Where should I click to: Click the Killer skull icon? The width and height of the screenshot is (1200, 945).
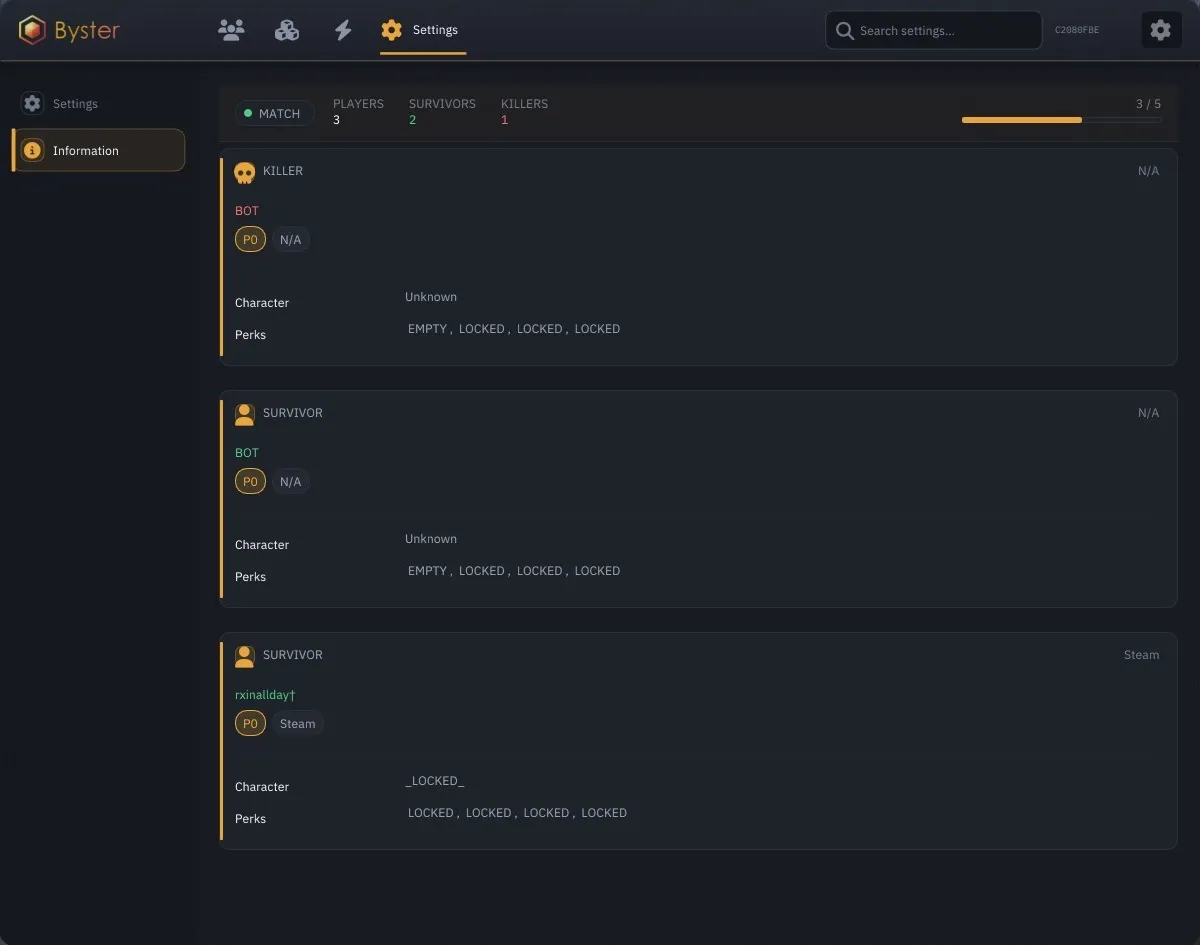244,172
